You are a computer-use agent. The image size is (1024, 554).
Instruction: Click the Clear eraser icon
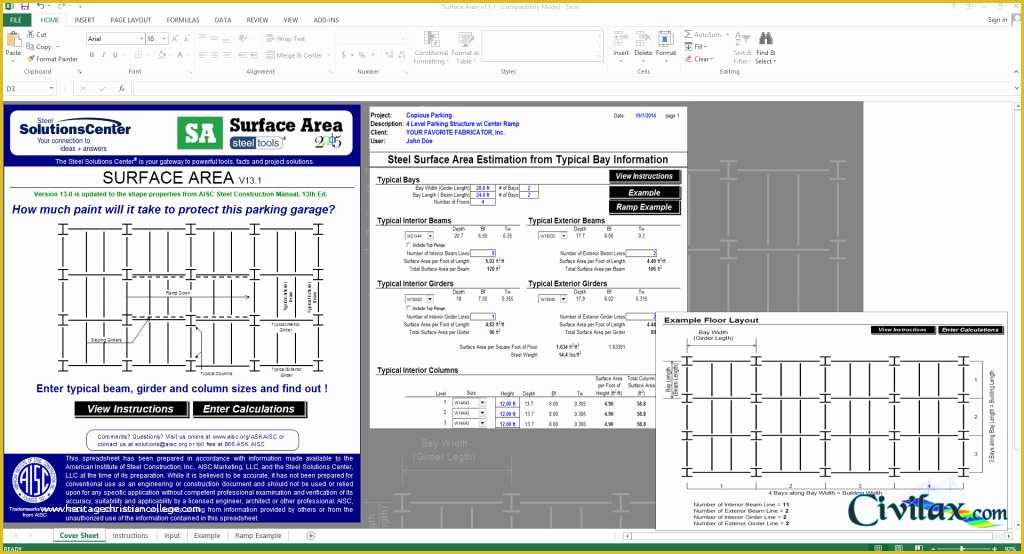(688, 59)
